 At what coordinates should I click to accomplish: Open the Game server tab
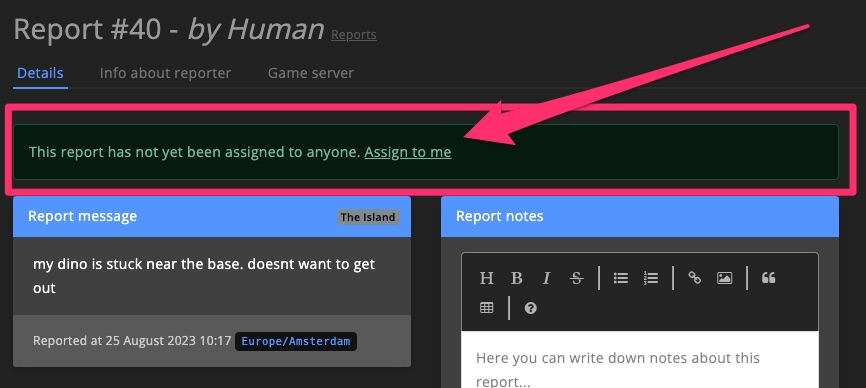[x=310, y=73]
